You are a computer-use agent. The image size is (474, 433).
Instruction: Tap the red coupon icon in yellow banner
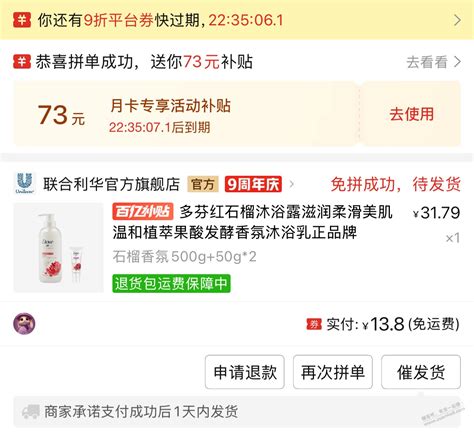[22, 20]
